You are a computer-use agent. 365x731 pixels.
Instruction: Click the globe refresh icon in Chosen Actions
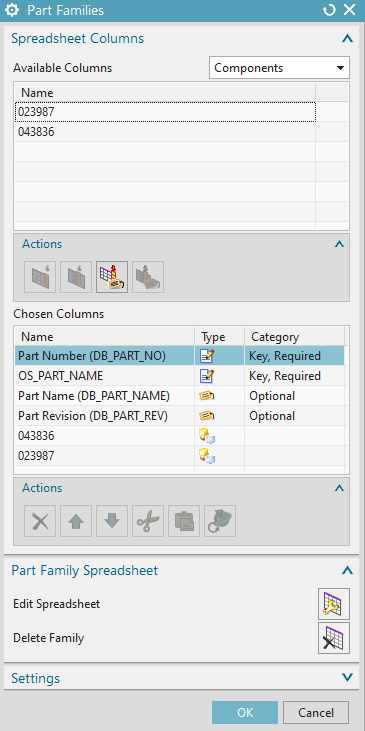coord(220,521)
